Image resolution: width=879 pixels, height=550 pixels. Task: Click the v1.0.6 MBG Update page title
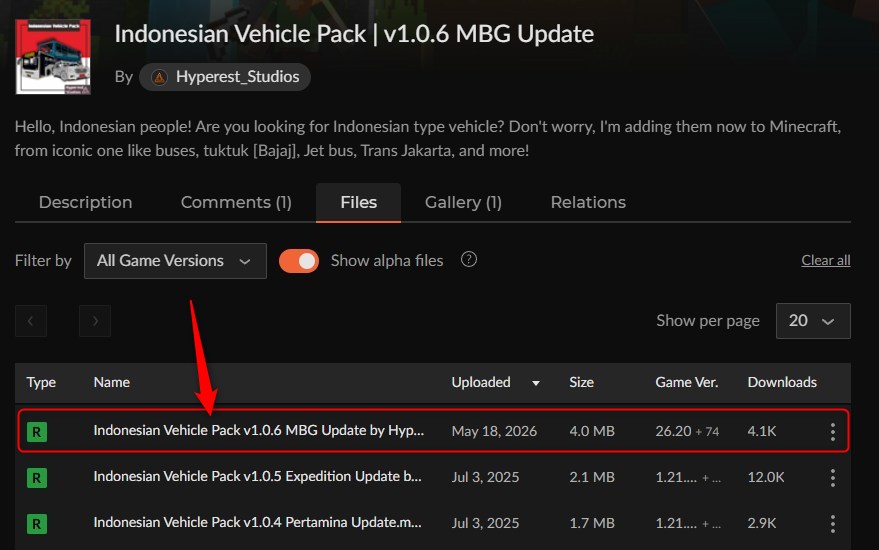pos(354,34)
